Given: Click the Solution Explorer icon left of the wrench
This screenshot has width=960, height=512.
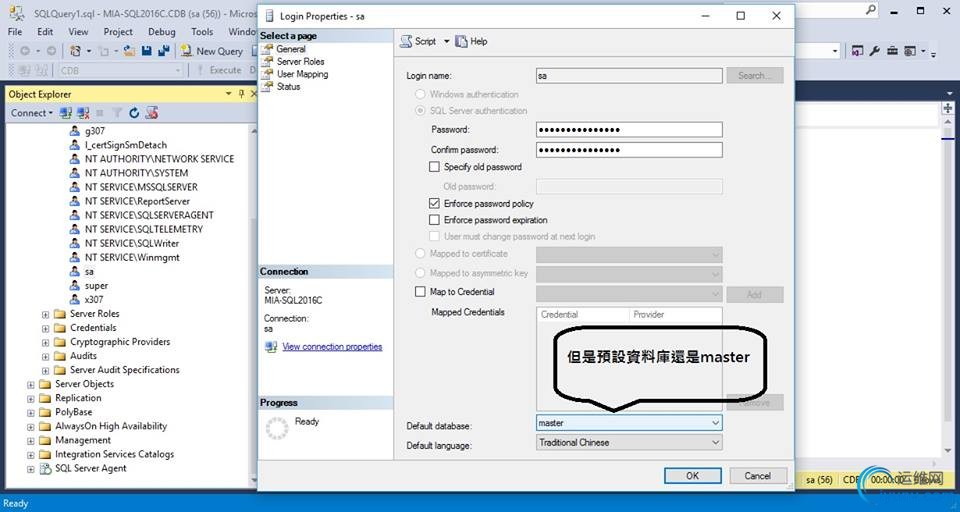Looking at the screenshot, I should [858, 51].
